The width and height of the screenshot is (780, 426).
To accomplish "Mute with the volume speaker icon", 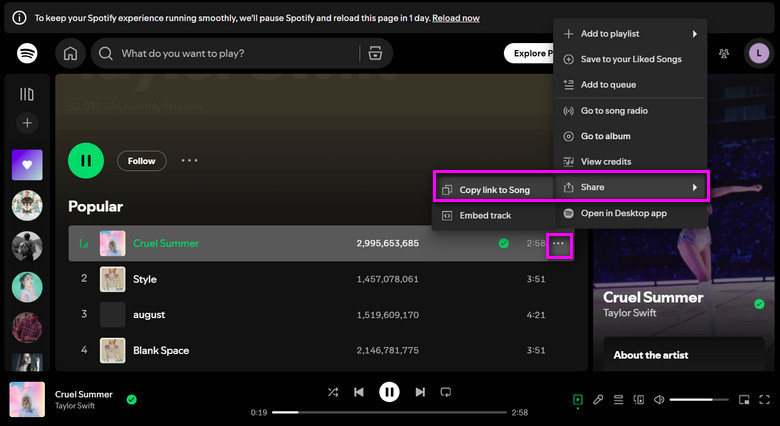I will pos(659,399).
